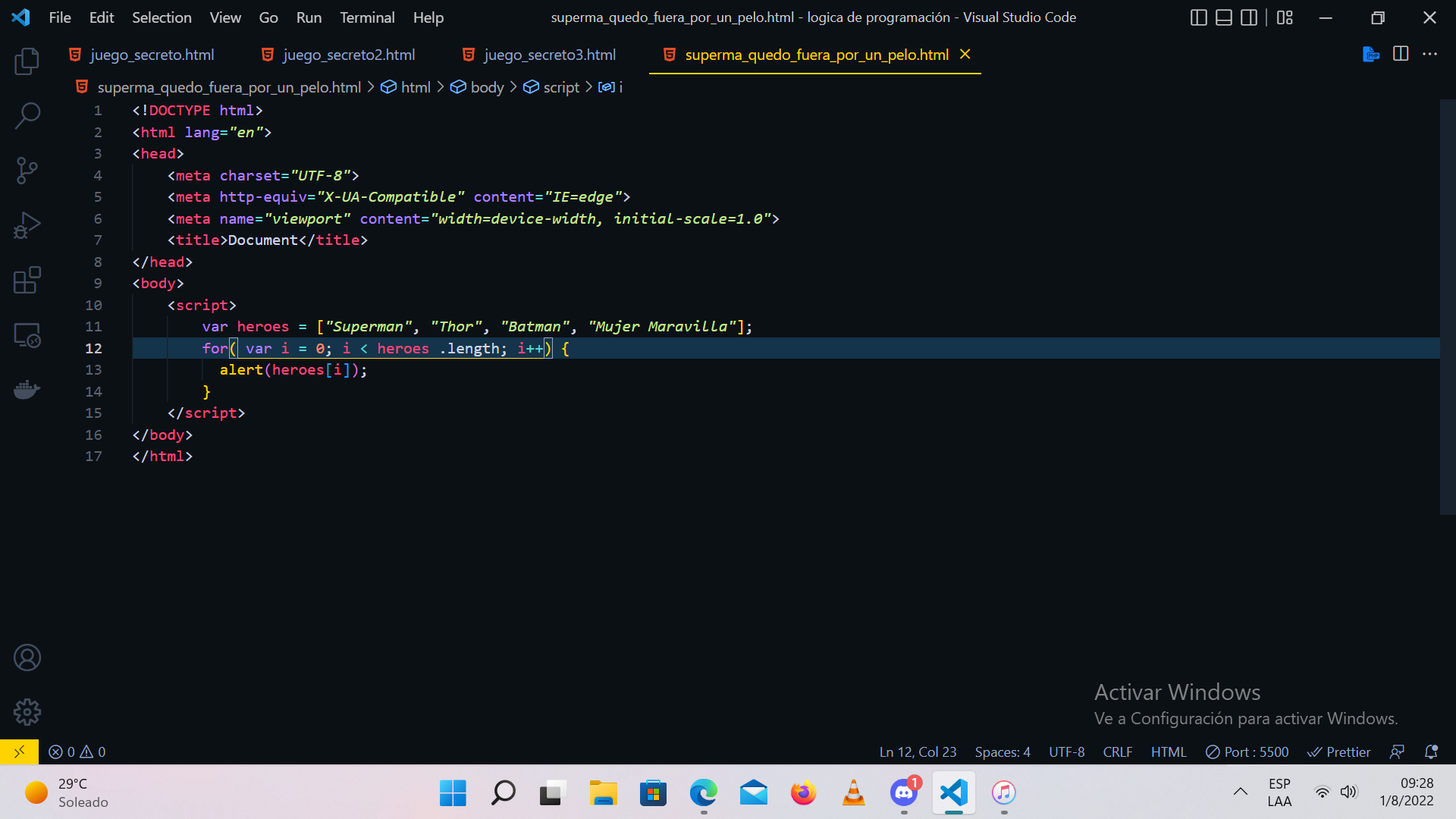Open the Manage gear menu
Screen dimensions: 1456x819
[27, 712]
